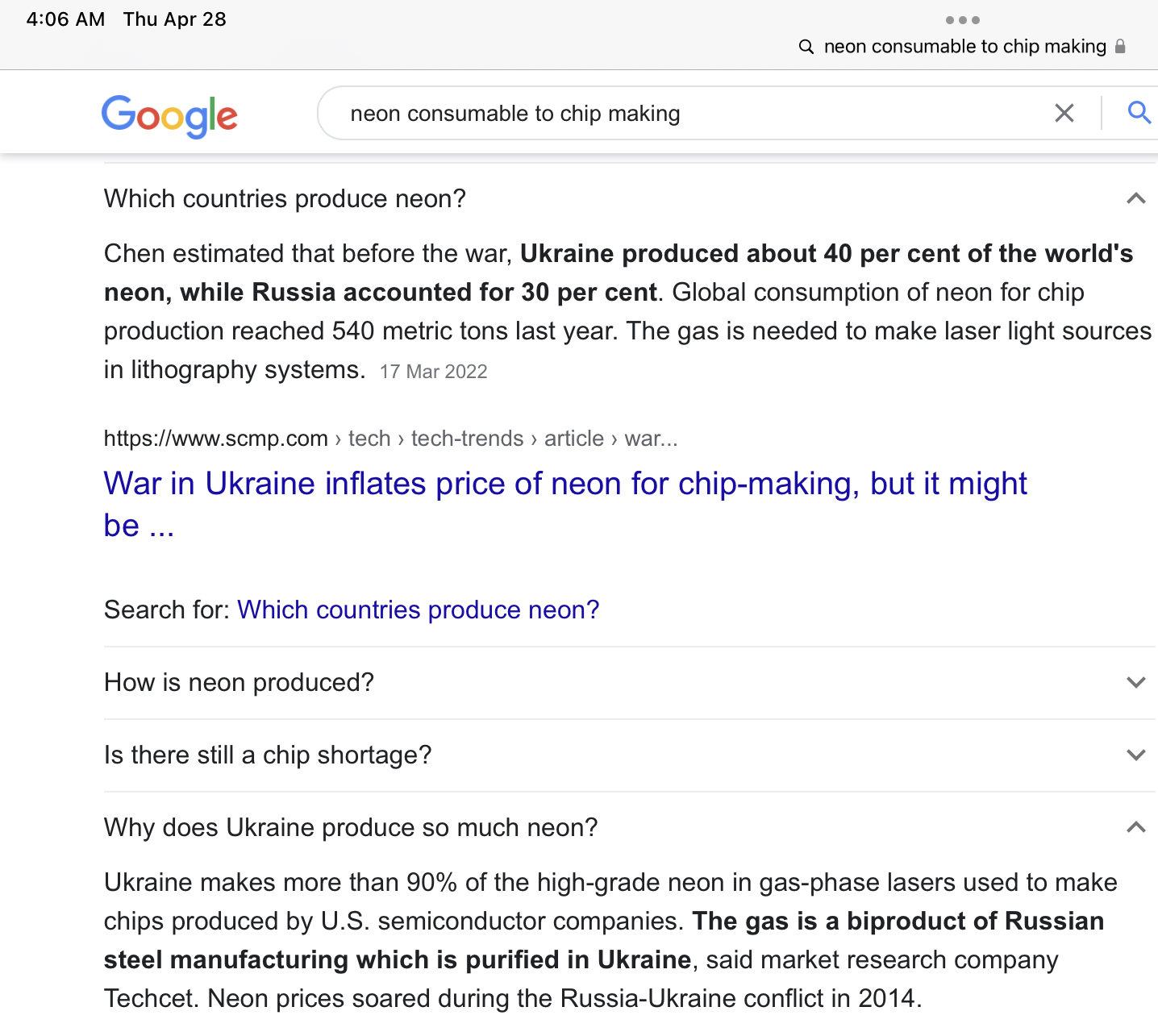
Task: Expand 'Is there still a chip shortage?' chevron
Action: (1135, 755)
